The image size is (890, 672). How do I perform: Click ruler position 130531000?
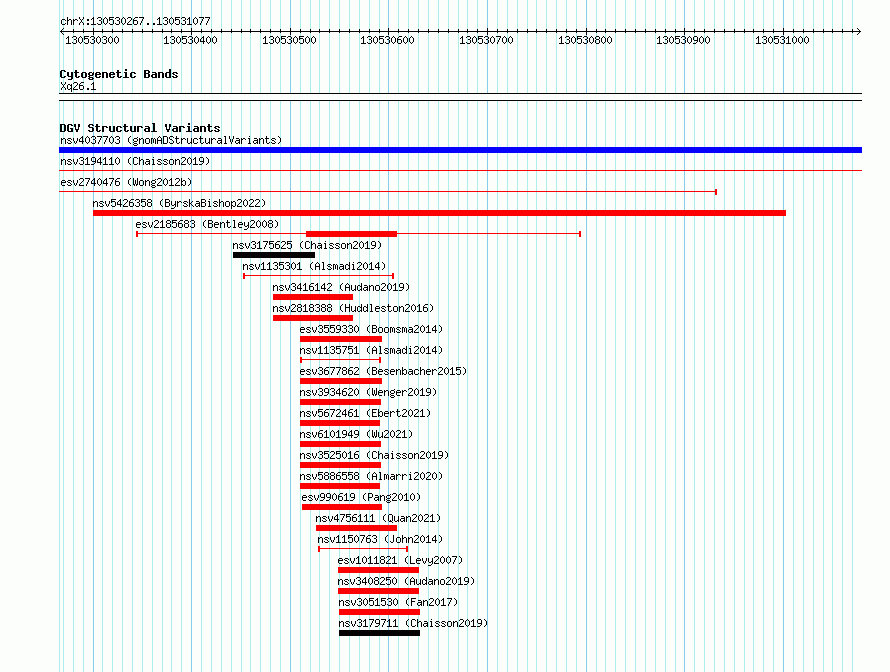pyautogui.click(x=782, y=40)
